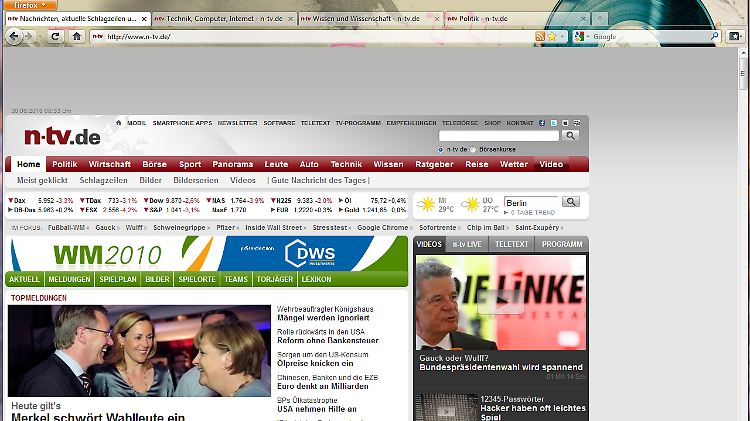This screenshot has height=421, width=750.
Task: Click the weather city search magnifier button
Action: click(x=570, y=201)
